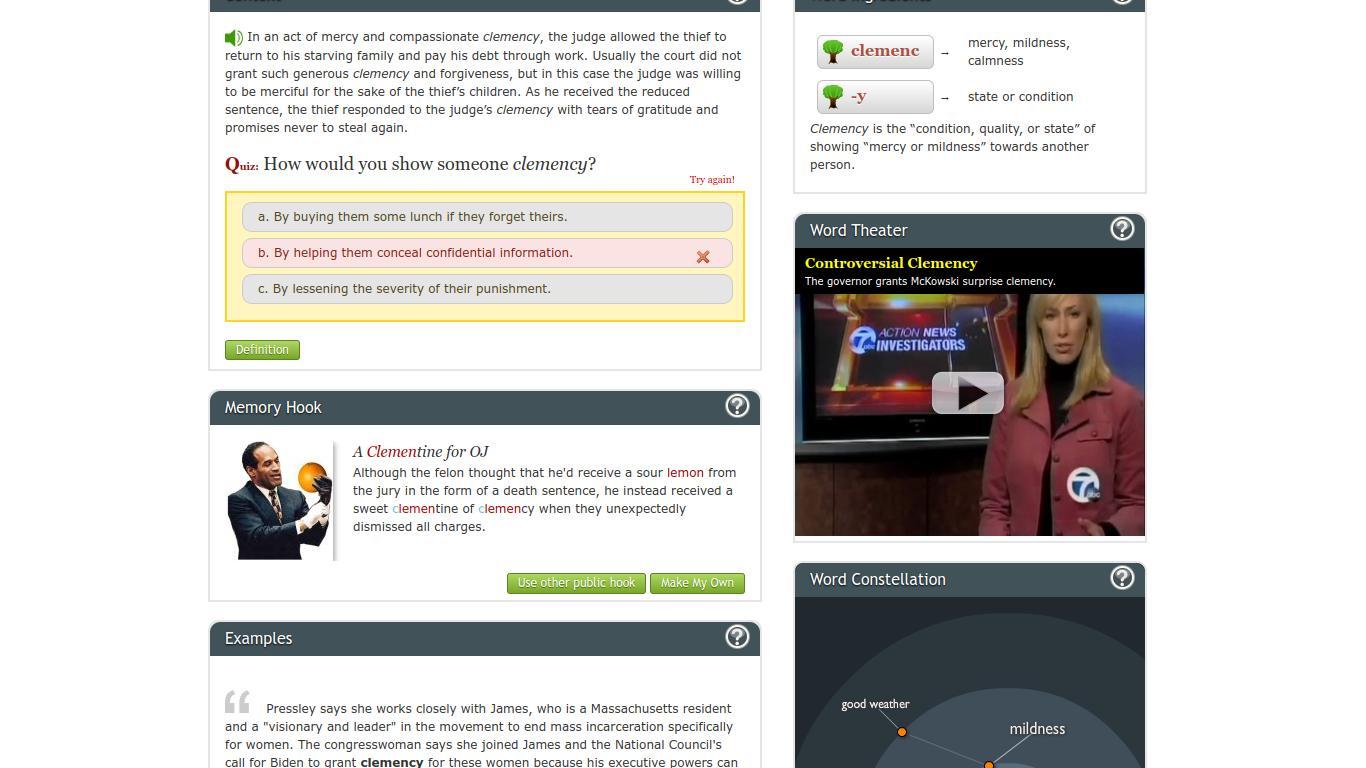Click the bold clemency word in Examples
1366x768 pixels.
pos(392,763)
